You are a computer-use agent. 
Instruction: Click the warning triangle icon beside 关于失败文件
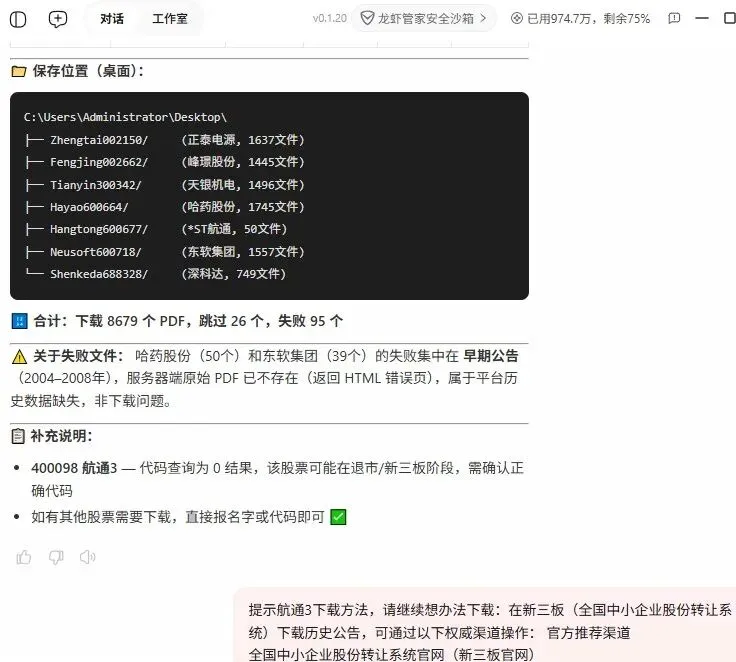(19, 357)
